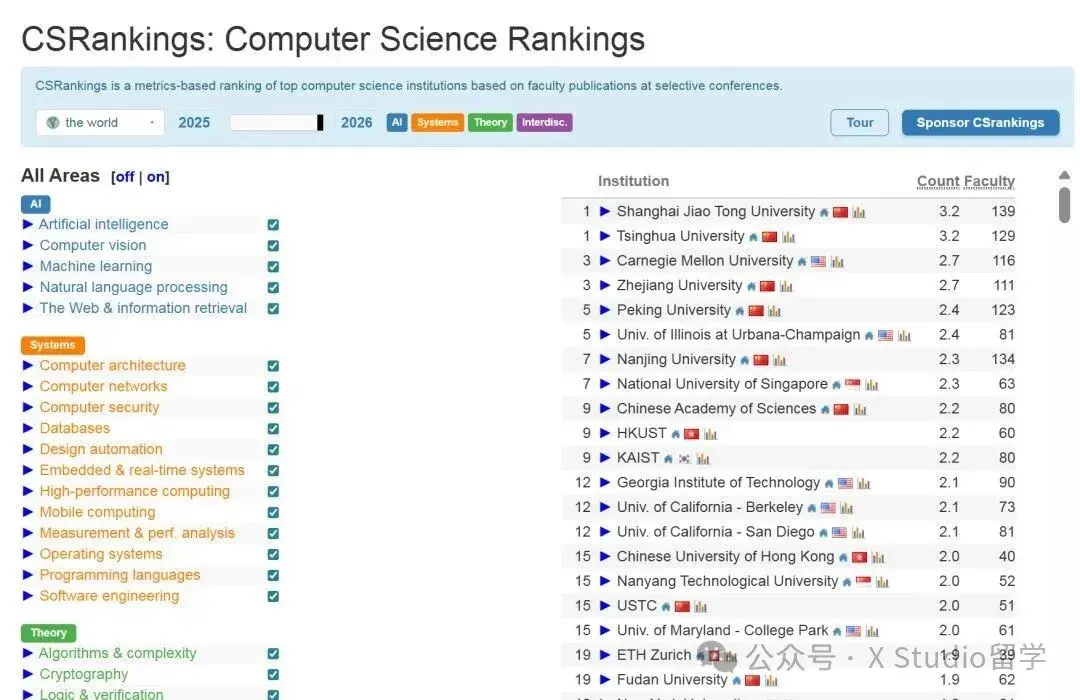The image size is (1080, 700).
Task: Turn all areas off
Action: click(124, 177)
